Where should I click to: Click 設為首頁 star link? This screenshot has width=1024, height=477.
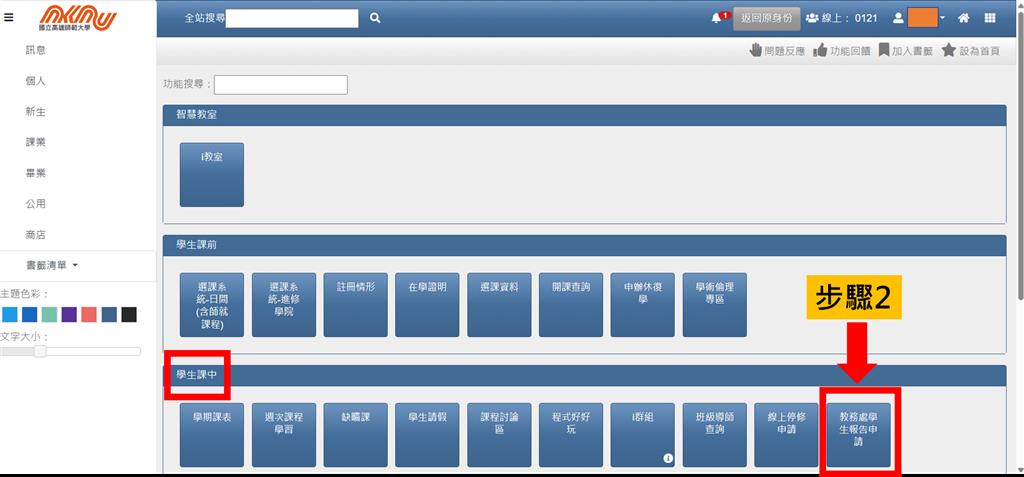click(x=970, y=50)
